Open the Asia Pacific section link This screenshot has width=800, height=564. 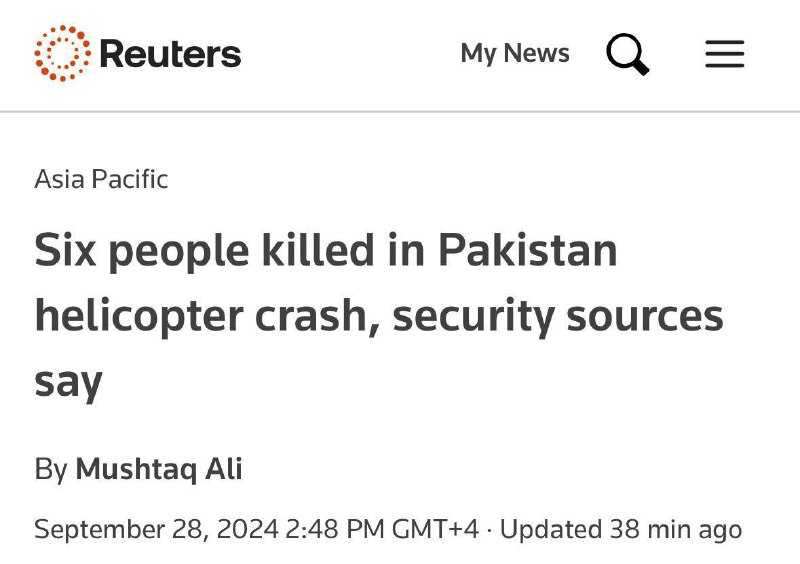101,179
